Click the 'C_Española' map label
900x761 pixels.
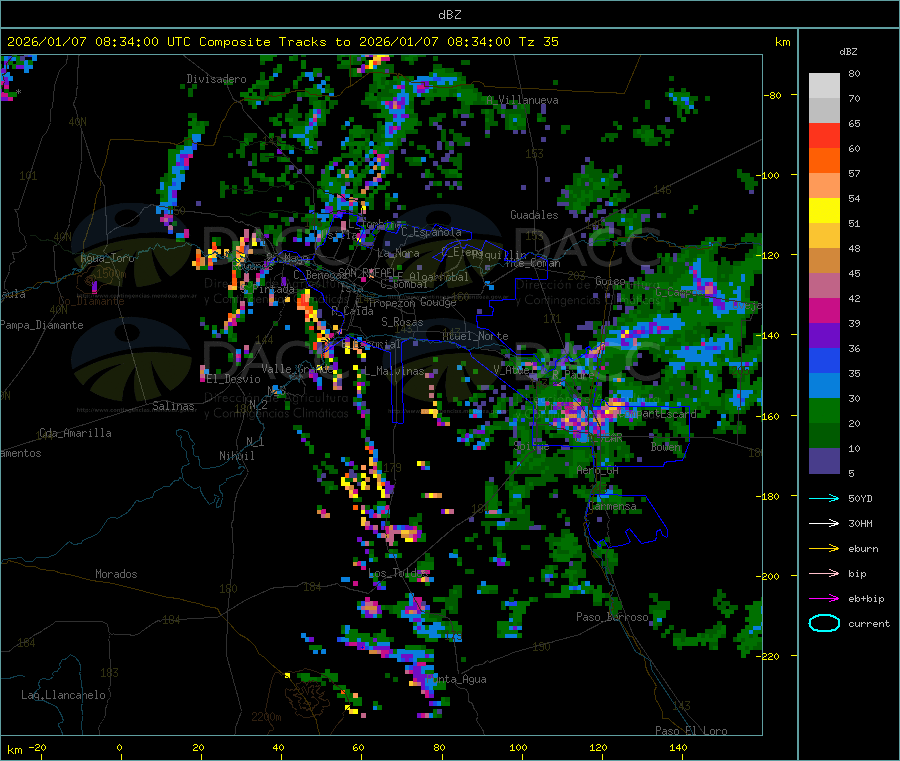(431, 232)
